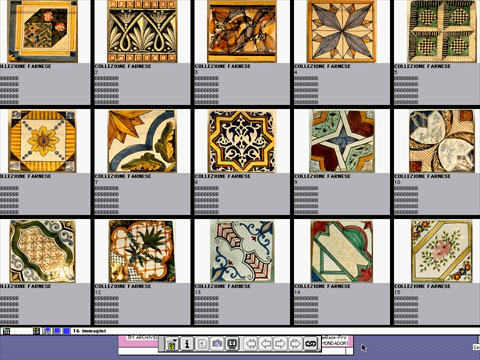Go to next page with right arrow
The image size is (480, 360).
coord(280,343)
